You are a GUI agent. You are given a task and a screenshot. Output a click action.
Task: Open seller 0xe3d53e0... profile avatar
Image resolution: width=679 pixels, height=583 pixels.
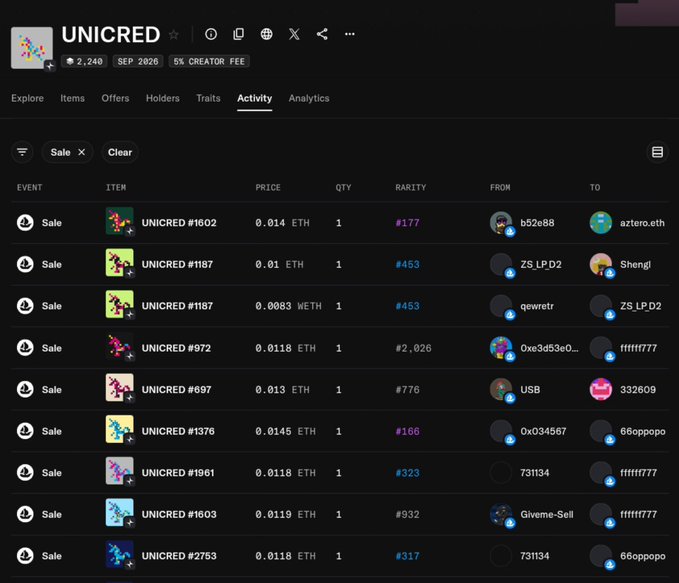(x=501, y=348)
